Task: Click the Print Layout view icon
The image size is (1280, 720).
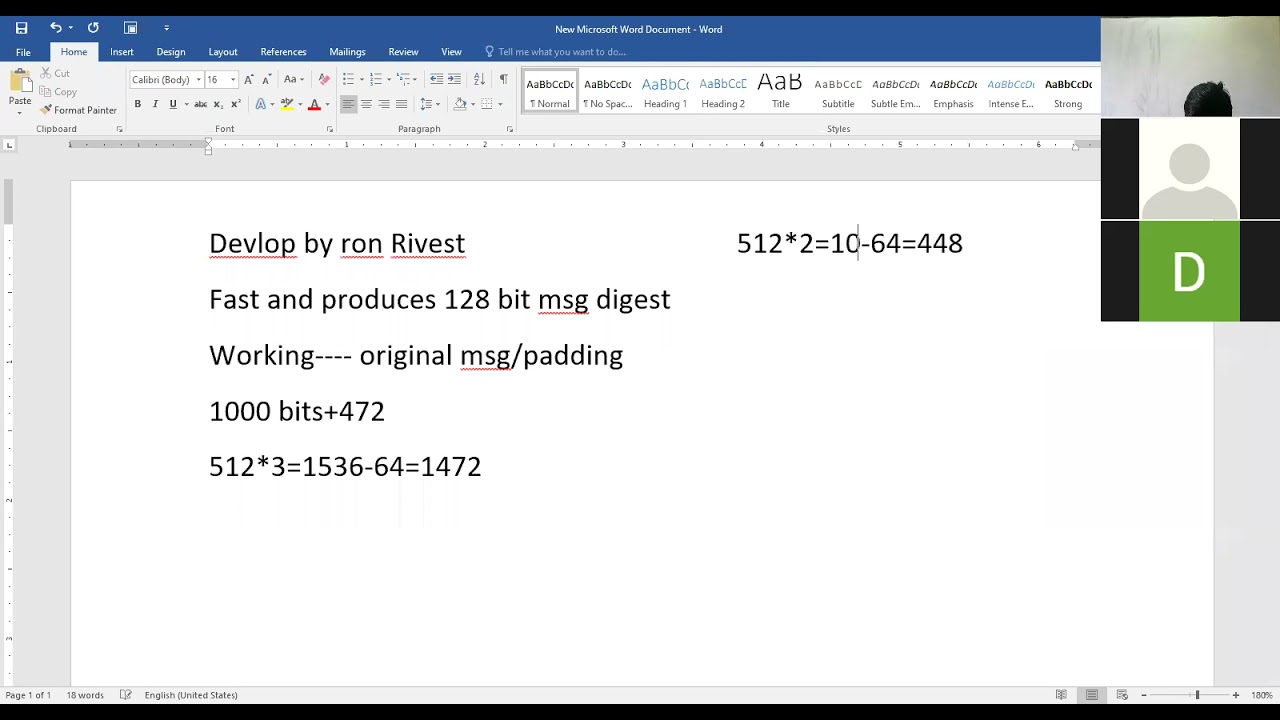Action: point(1092,695)
